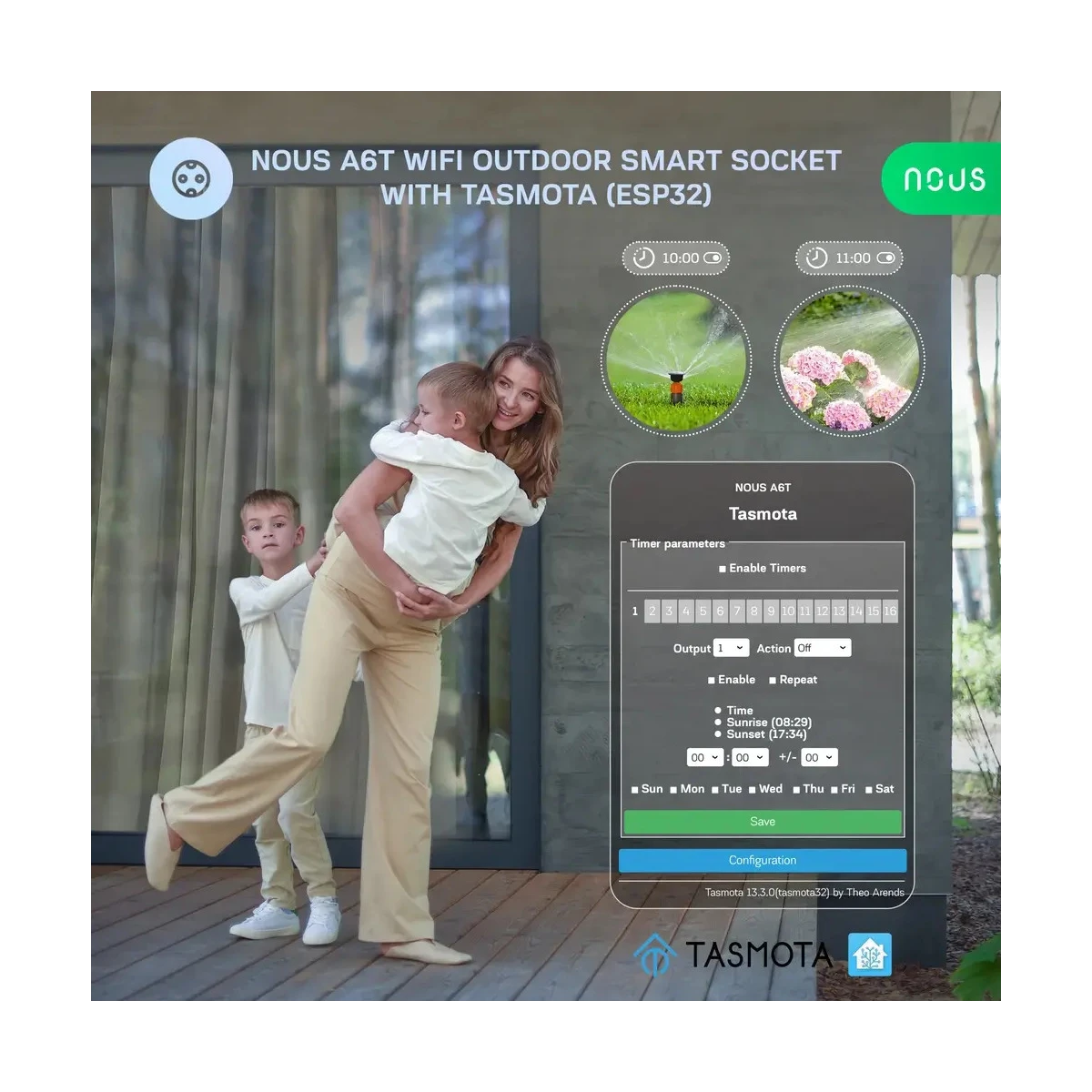Expand the Action dropdown showing Off
This screenshot has width=1092, height=1092.
(822, 648)
